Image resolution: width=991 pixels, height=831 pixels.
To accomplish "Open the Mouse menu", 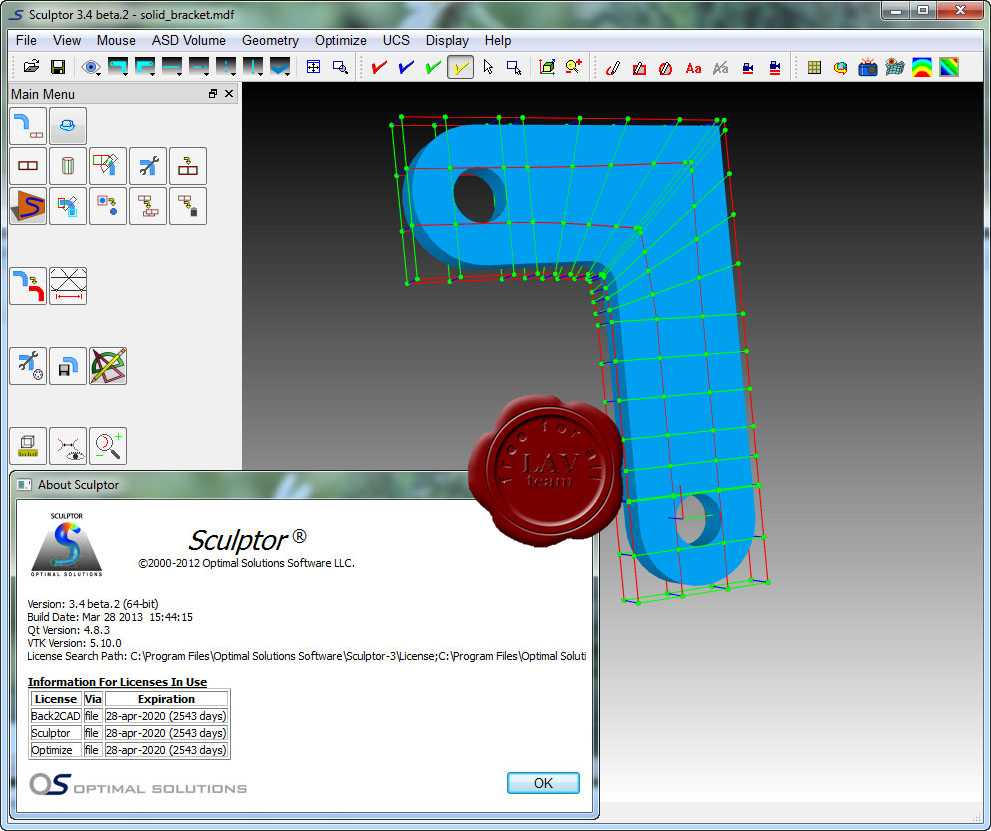I will (x=116, y=40).
